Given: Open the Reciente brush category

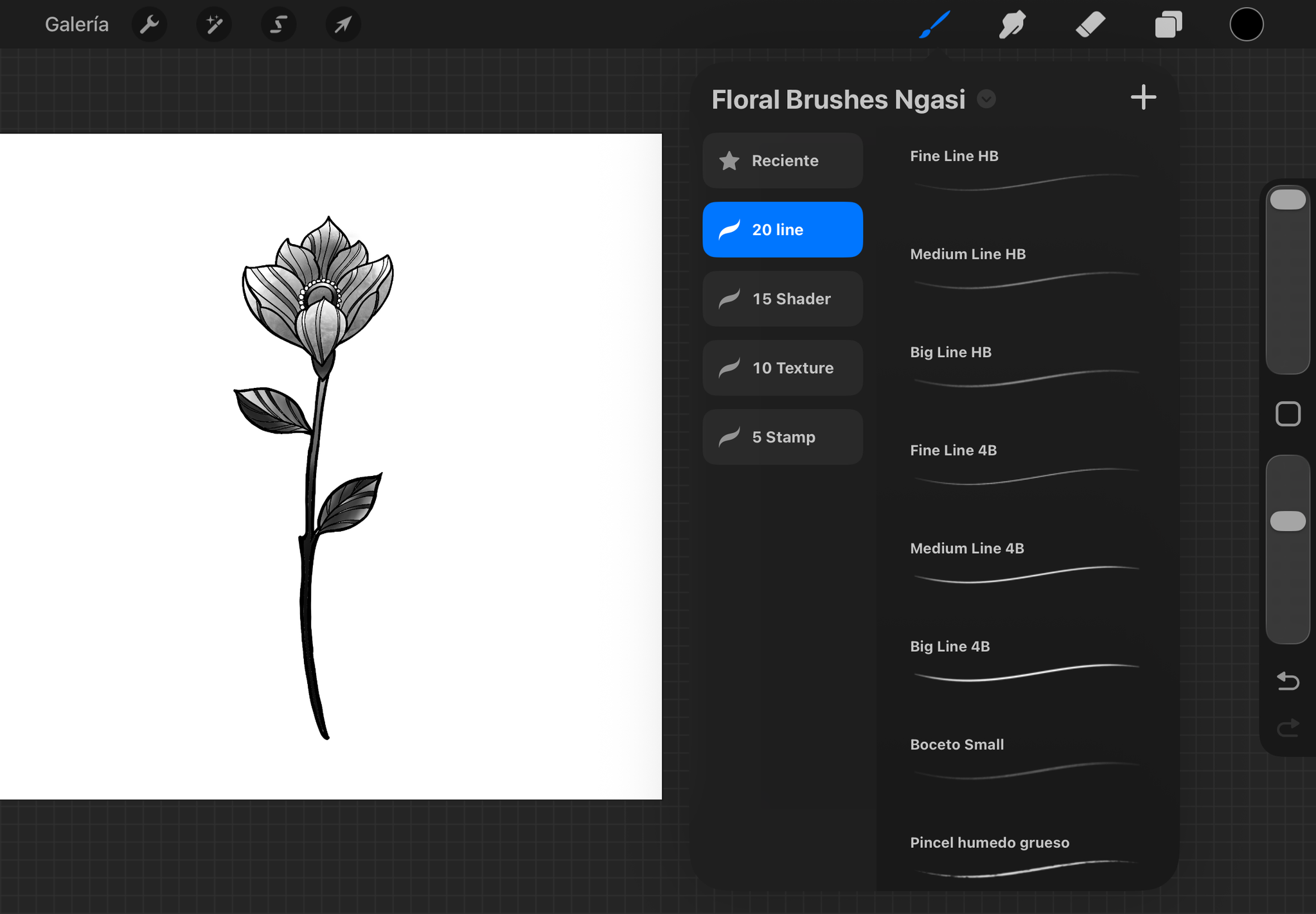Looking at the screenshot, I should click(783, 161).
